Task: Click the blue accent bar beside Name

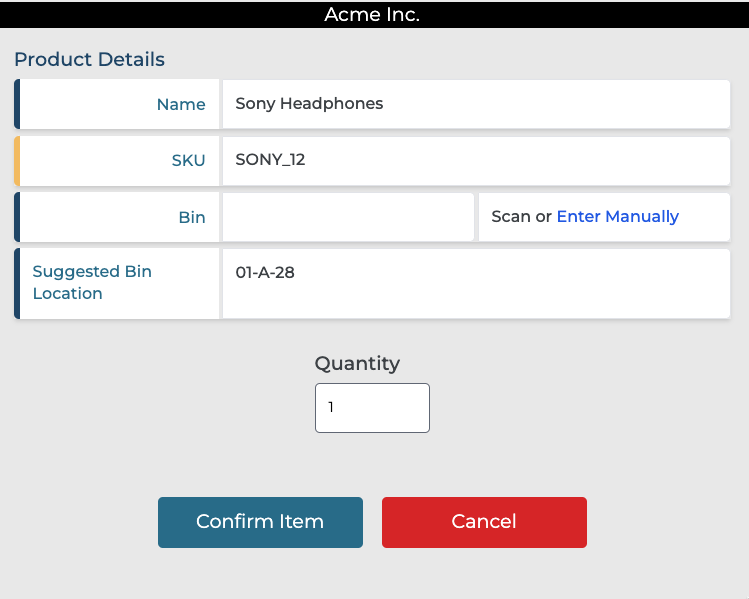Action: click(17, 104)
